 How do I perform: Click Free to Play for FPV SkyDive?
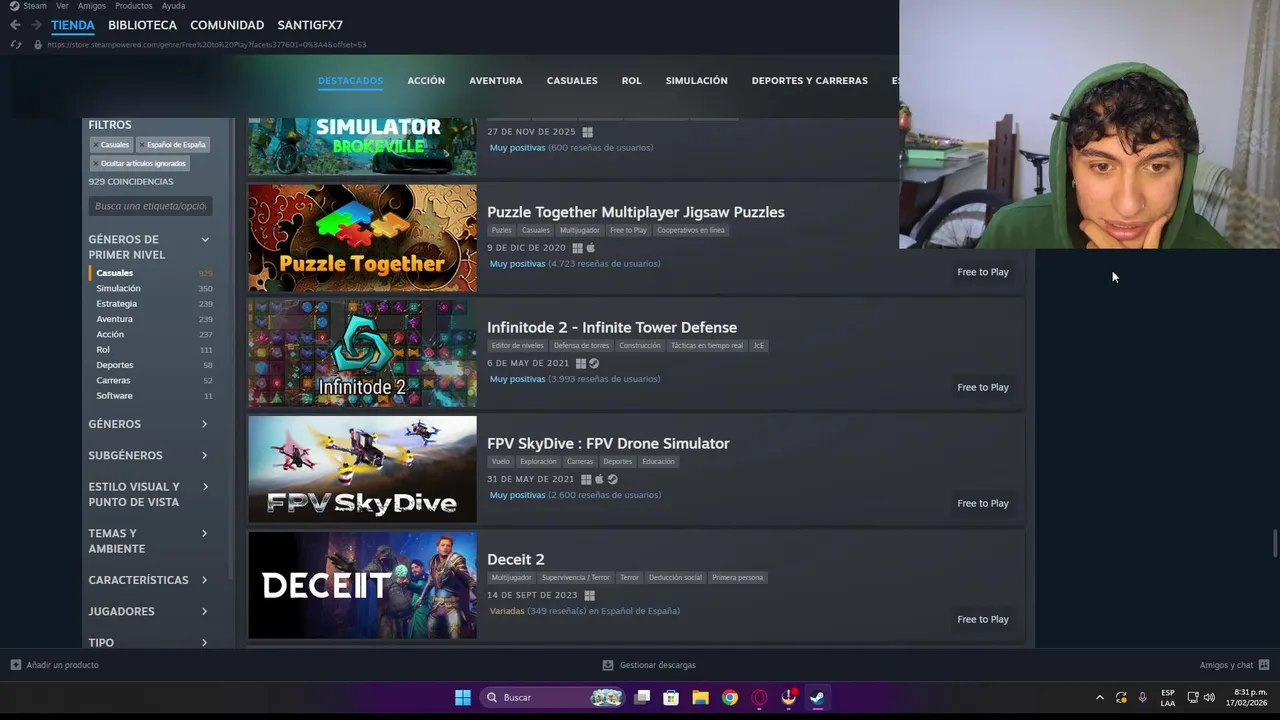click(x=983, y=503)
